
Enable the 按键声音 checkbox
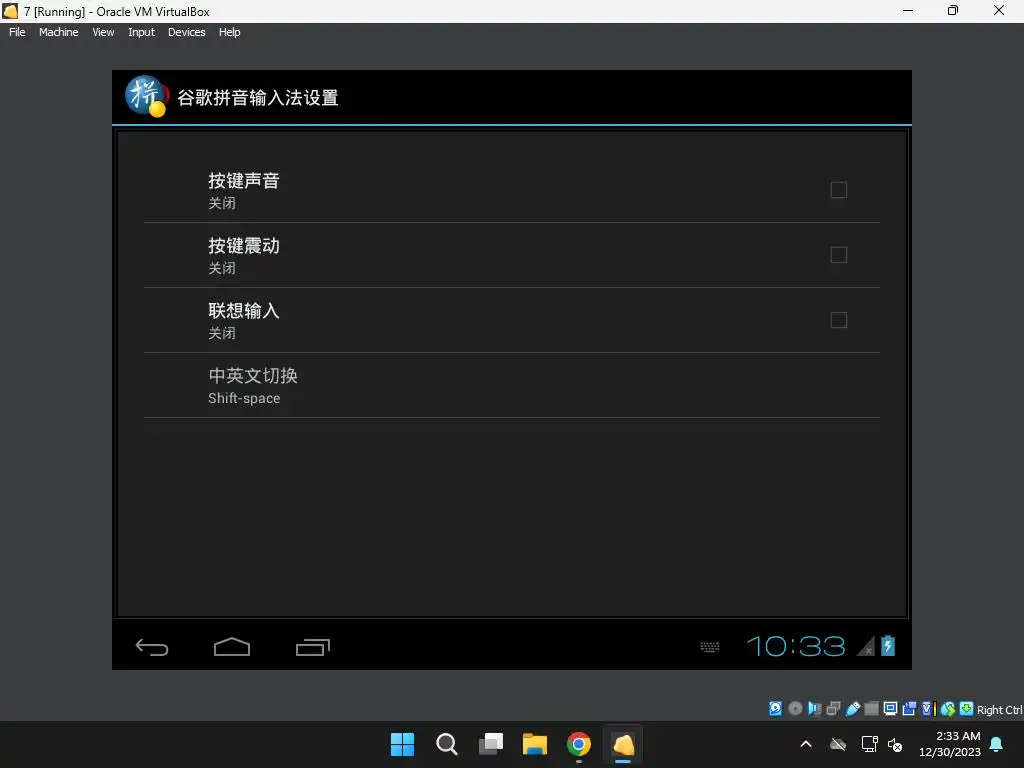(839, 190)
